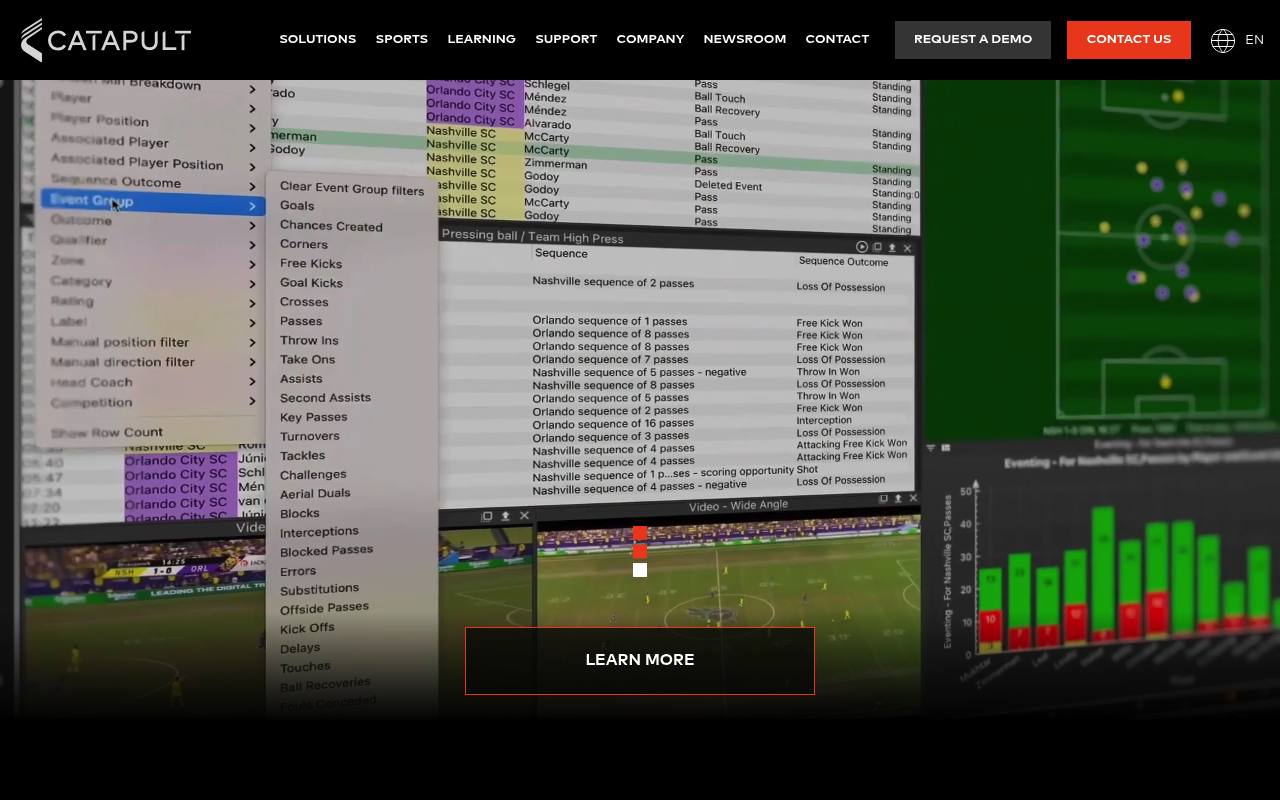Pick Goal Kicks in the submenu
Screen dimensions: 1280x800
click(x=311, y=283)
